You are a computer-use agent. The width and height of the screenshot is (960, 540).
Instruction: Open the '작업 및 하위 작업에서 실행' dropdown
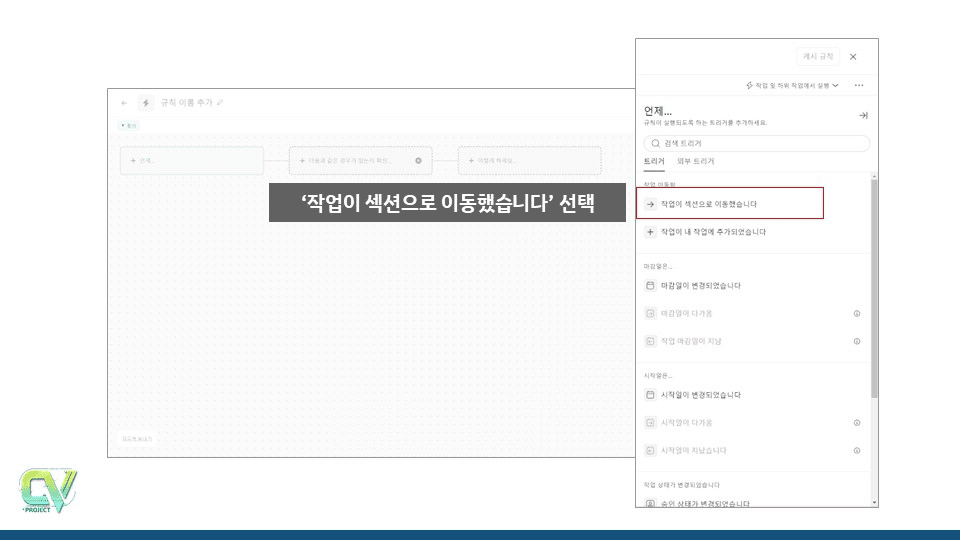tap(793, 86)
